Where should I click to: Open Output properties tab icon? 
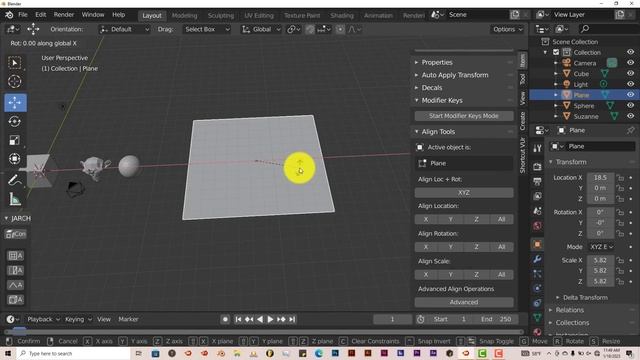pos(537,181)
